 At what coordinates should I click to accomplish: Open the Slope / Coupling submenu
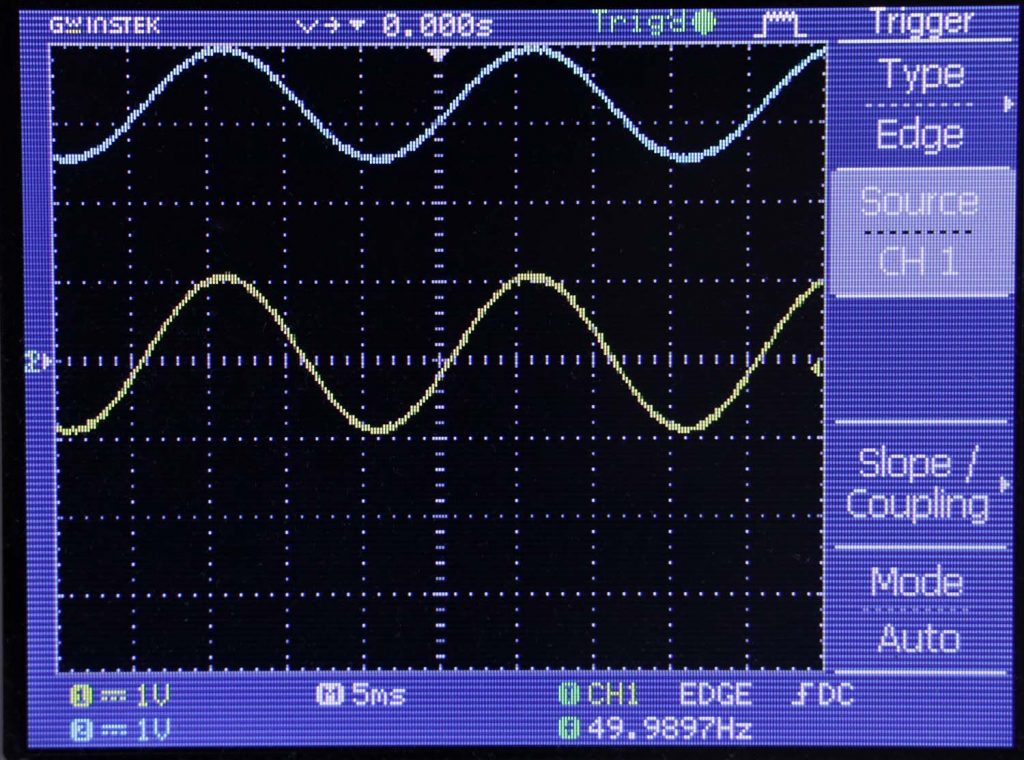click(x=918, y=485)
